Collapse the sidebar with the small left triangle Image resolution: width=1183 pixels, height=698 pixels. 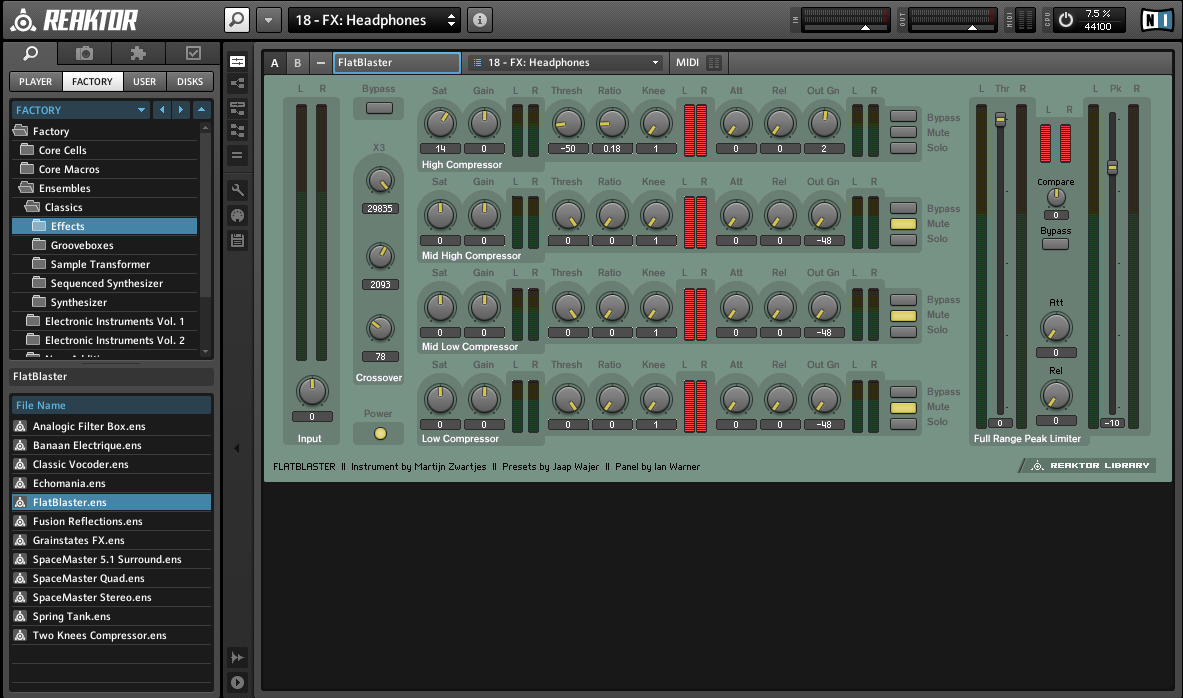point(237,448)
